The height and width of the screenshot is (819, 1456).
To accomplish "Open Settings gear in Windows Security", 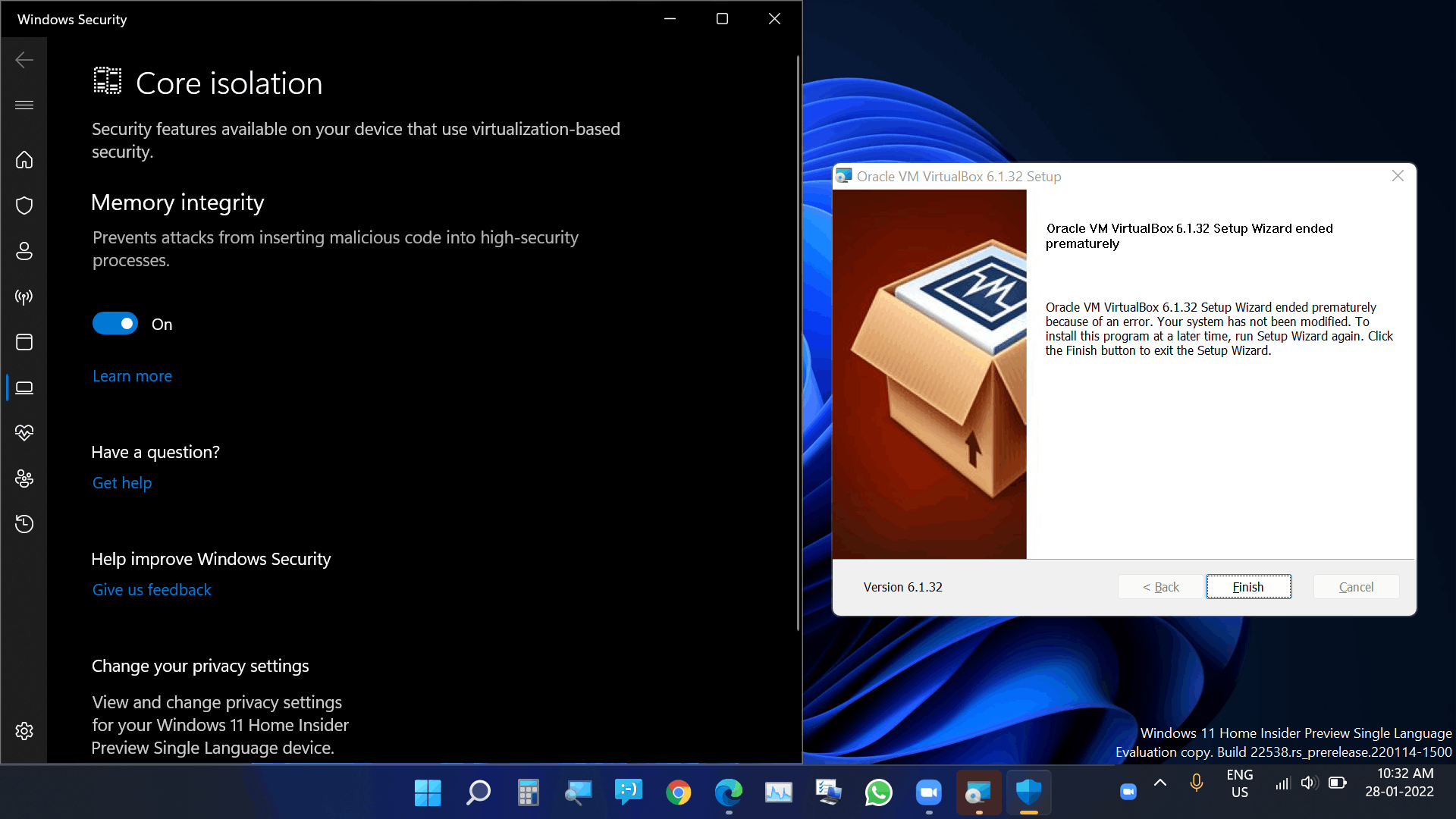I will 24,731.
